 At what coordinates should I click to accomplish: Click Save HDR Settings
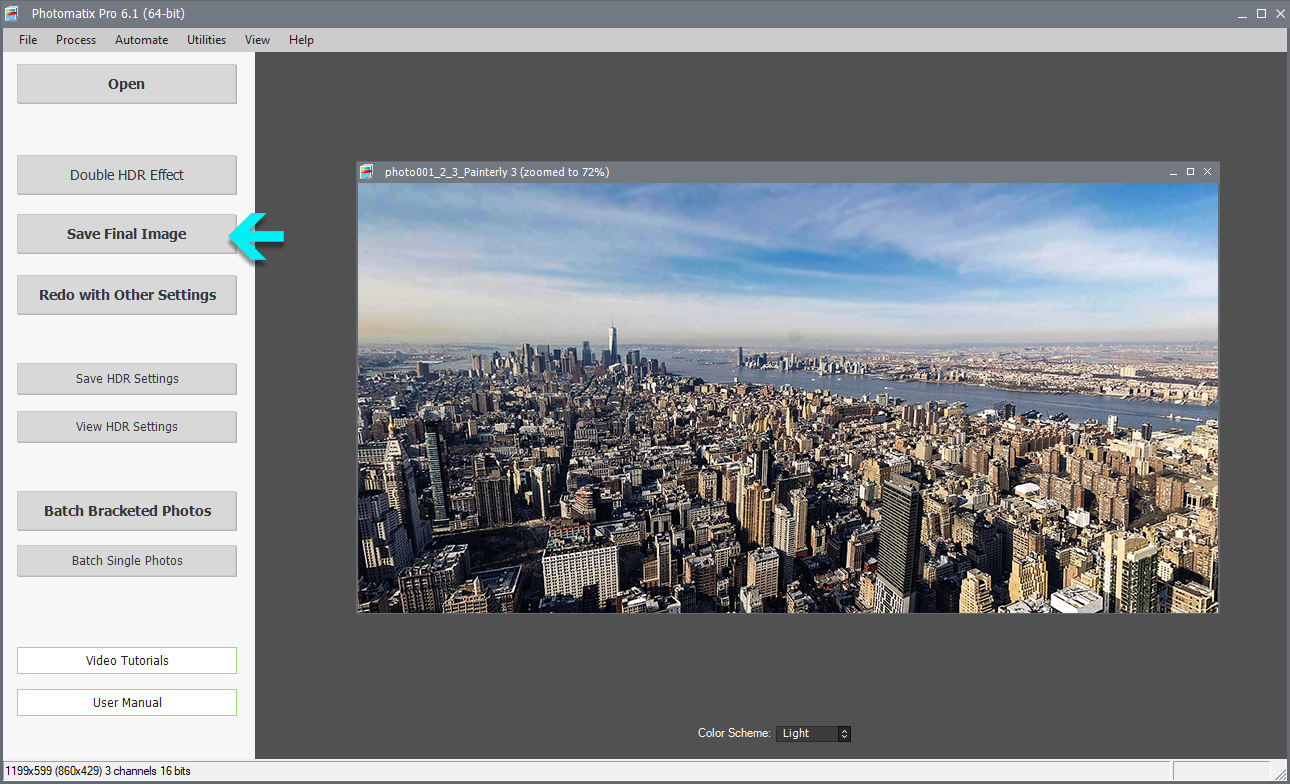coord(127,379)
